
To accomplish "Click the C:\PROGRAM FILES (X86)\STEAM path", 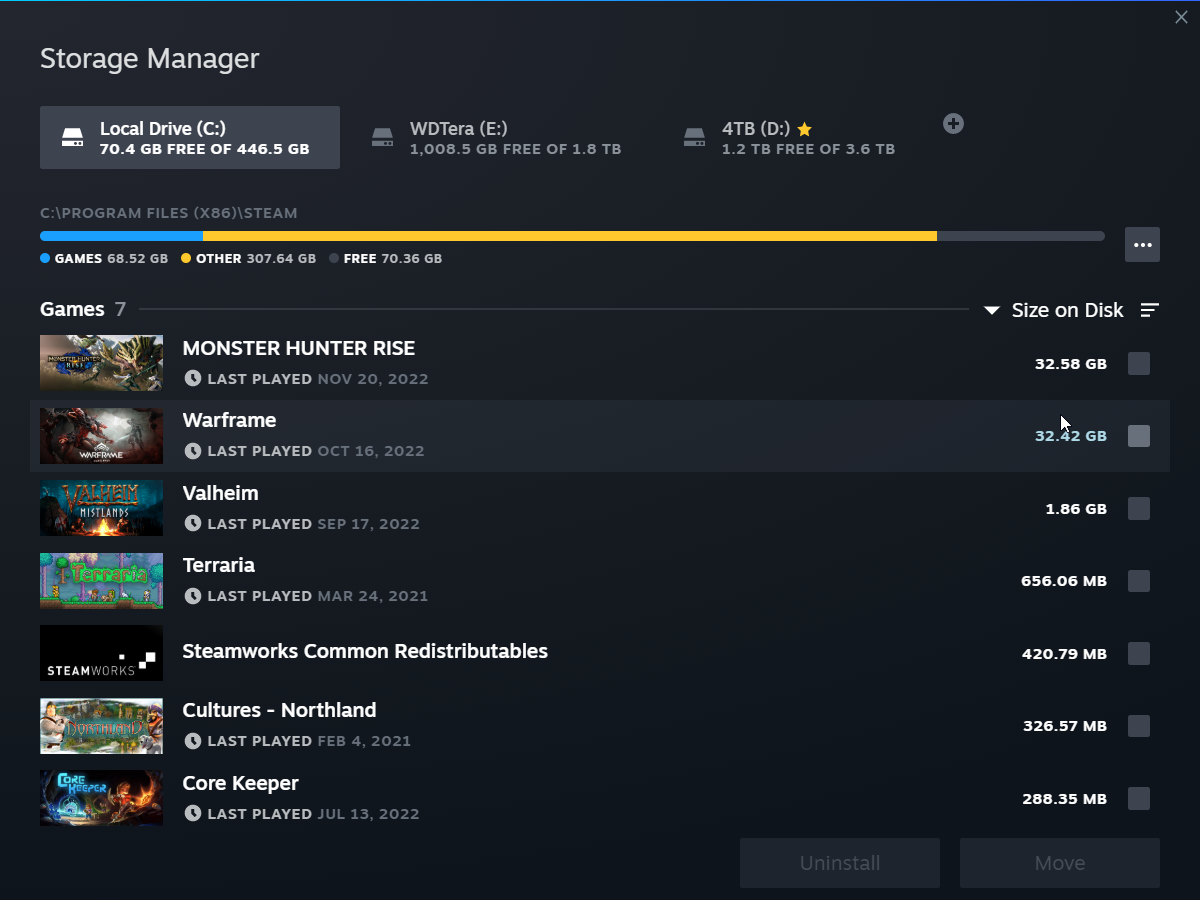I will (169, 213).
